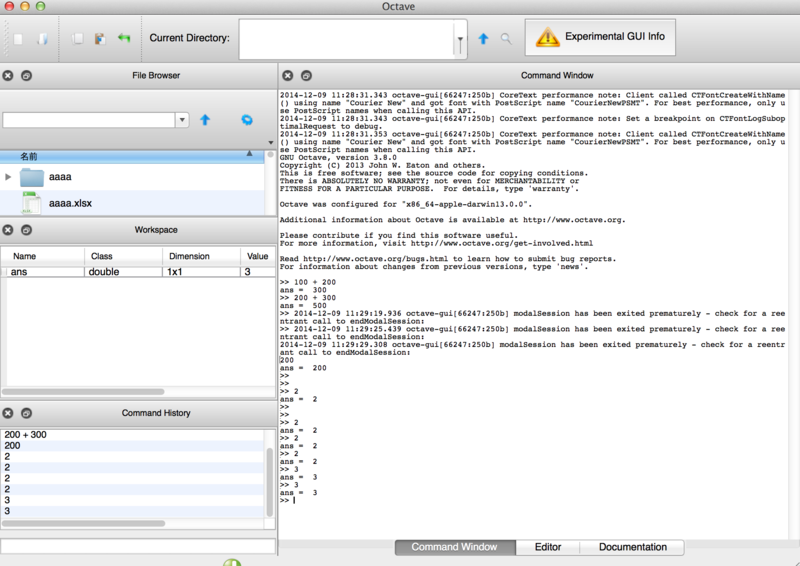Switch to the Command Window tab
The image size is (800, 566).
455,547
